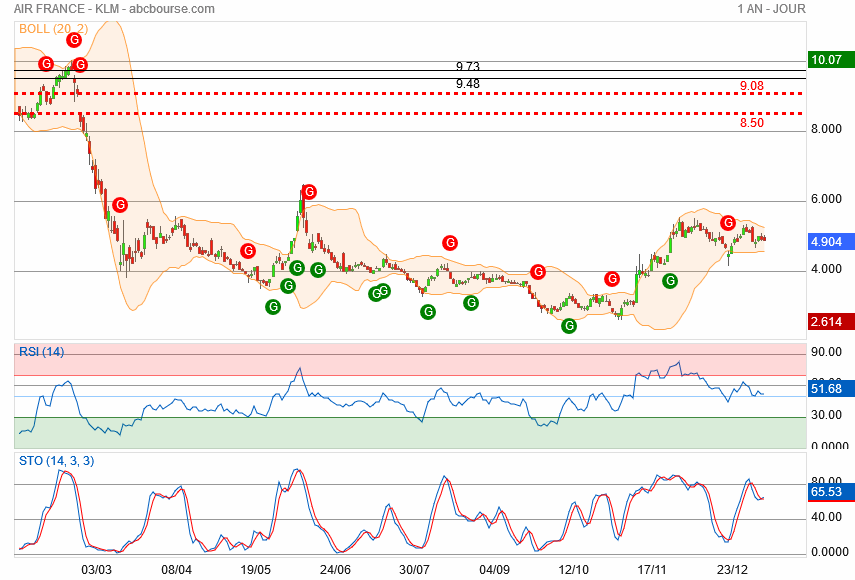Click the leftmost green G signal marker

tap(272, 307)
